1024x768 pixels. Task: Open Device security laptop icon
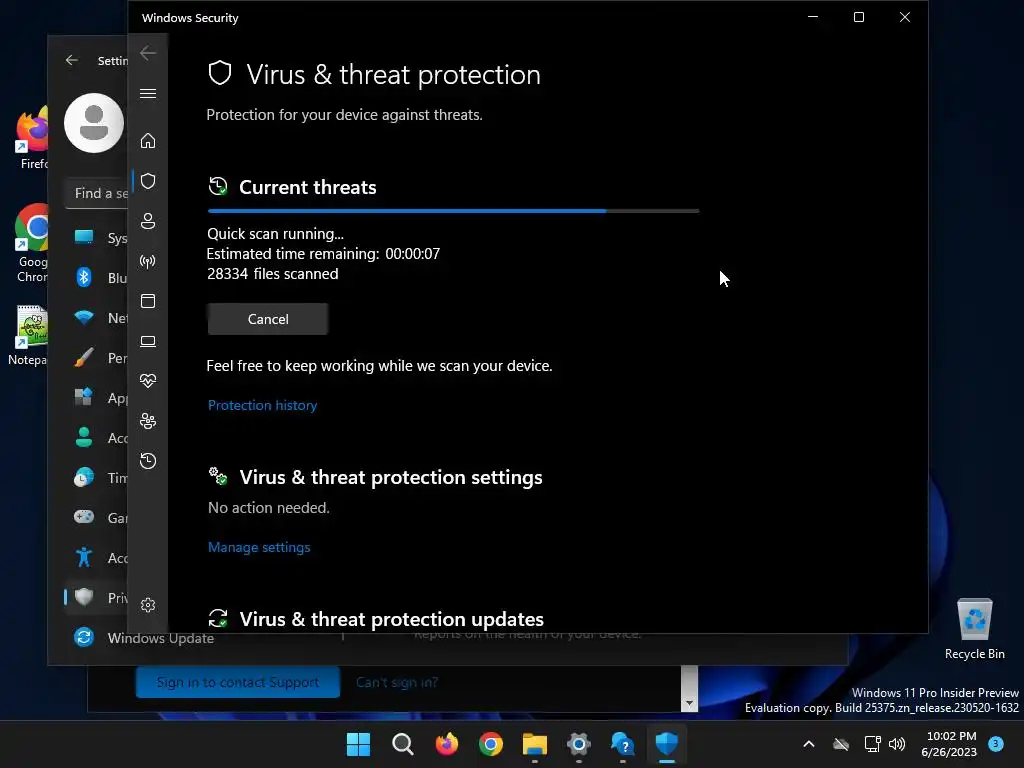[x=148, y=341]
